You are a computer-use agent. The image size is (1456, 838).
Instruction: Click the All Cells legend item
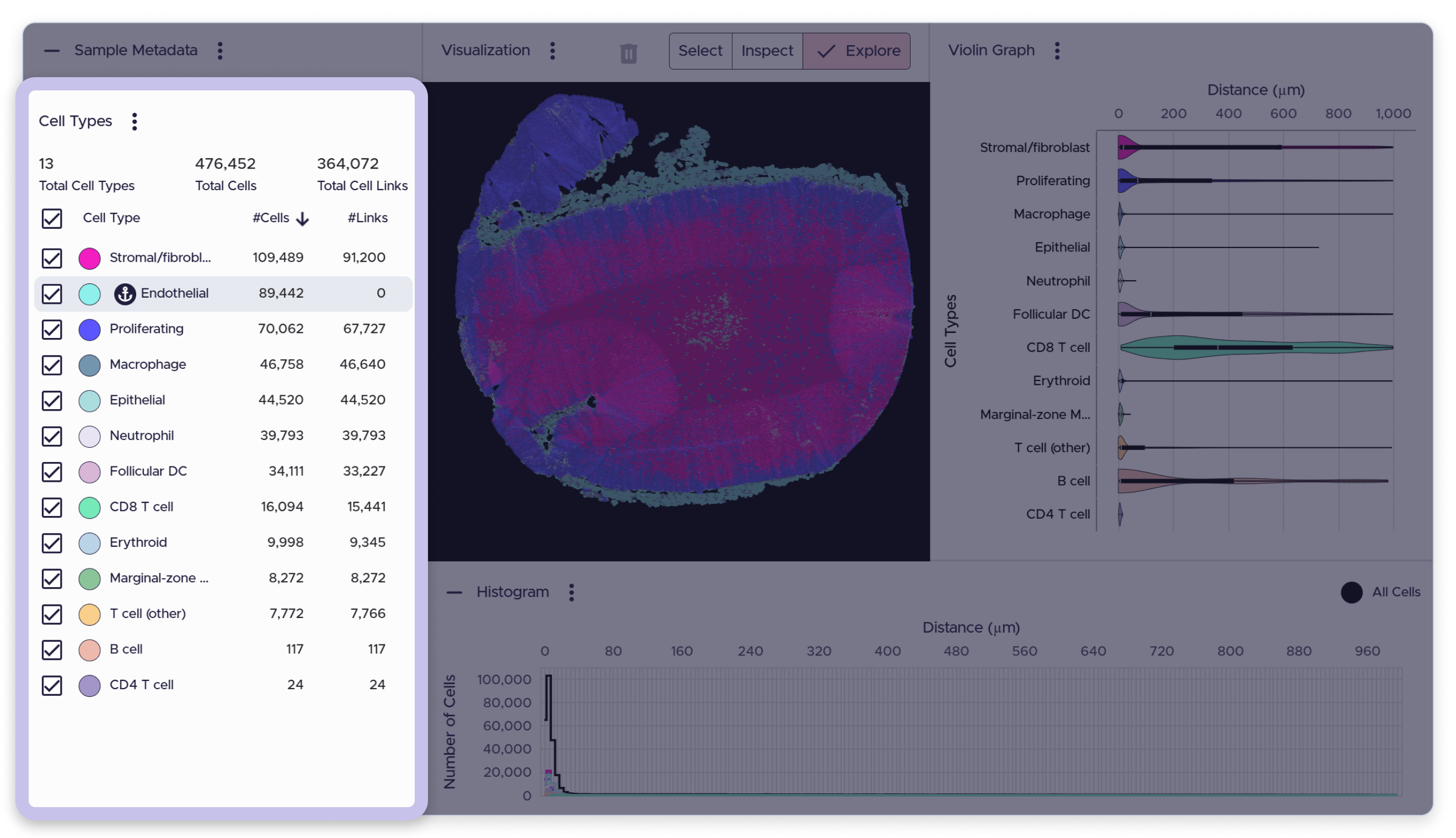(x=1380, y=592)
